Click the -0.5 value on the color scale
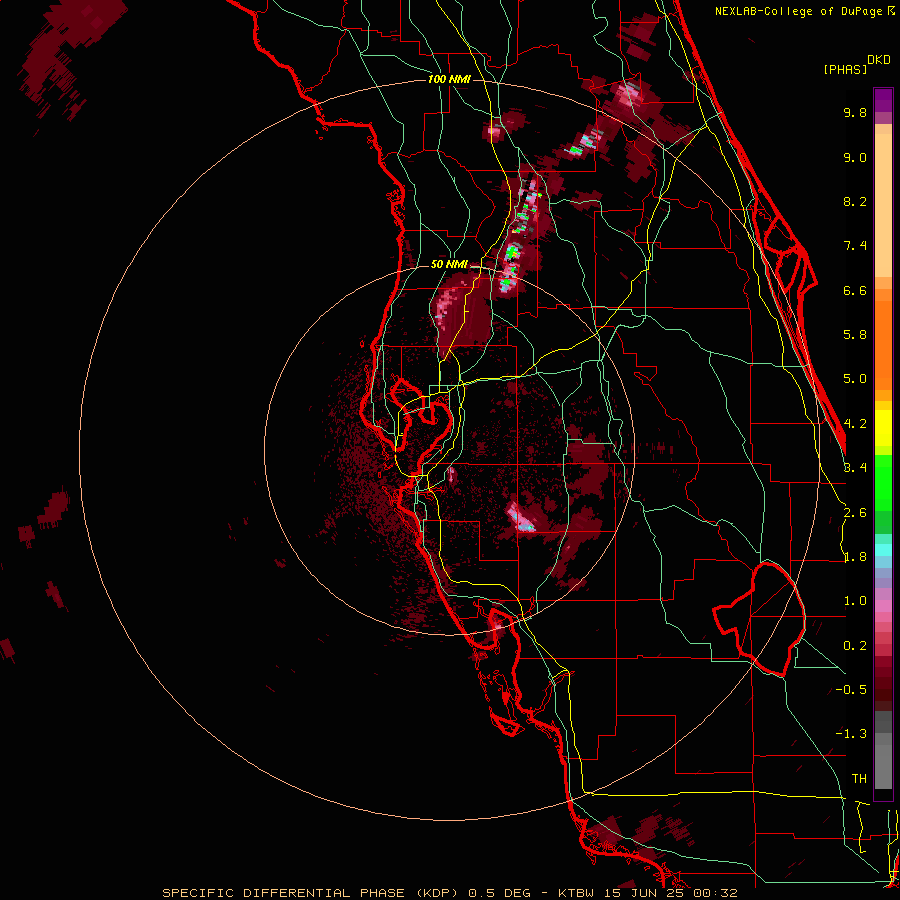 (851, 690)
